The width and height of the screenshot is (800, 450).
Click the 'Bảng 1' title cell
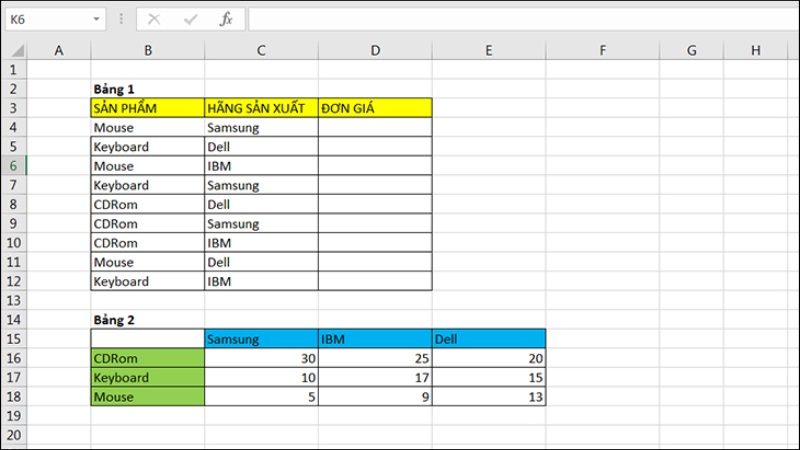tap(147, 89)
